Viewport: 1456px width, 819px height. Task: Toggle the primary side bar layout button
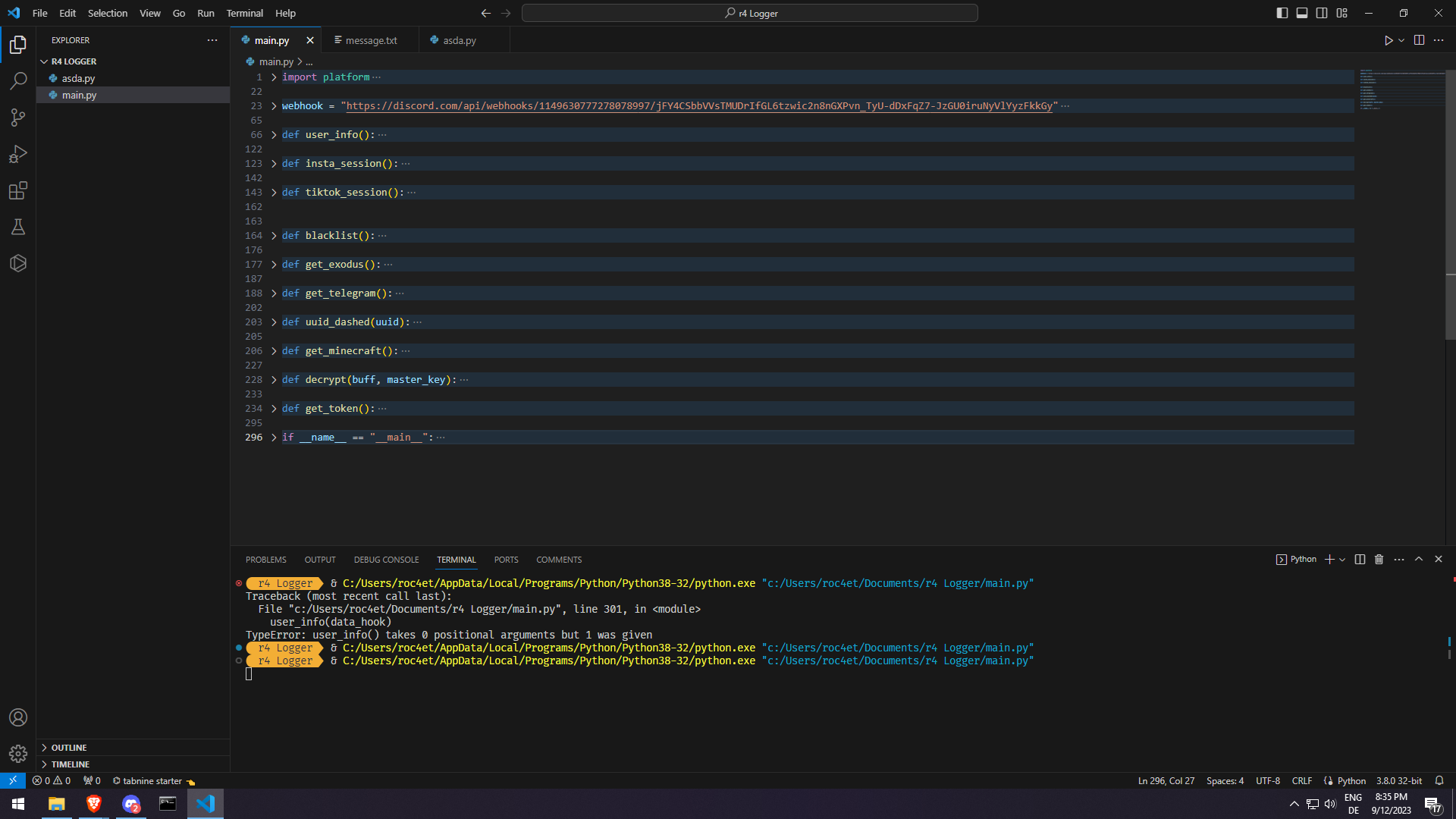click(1282, 13)
